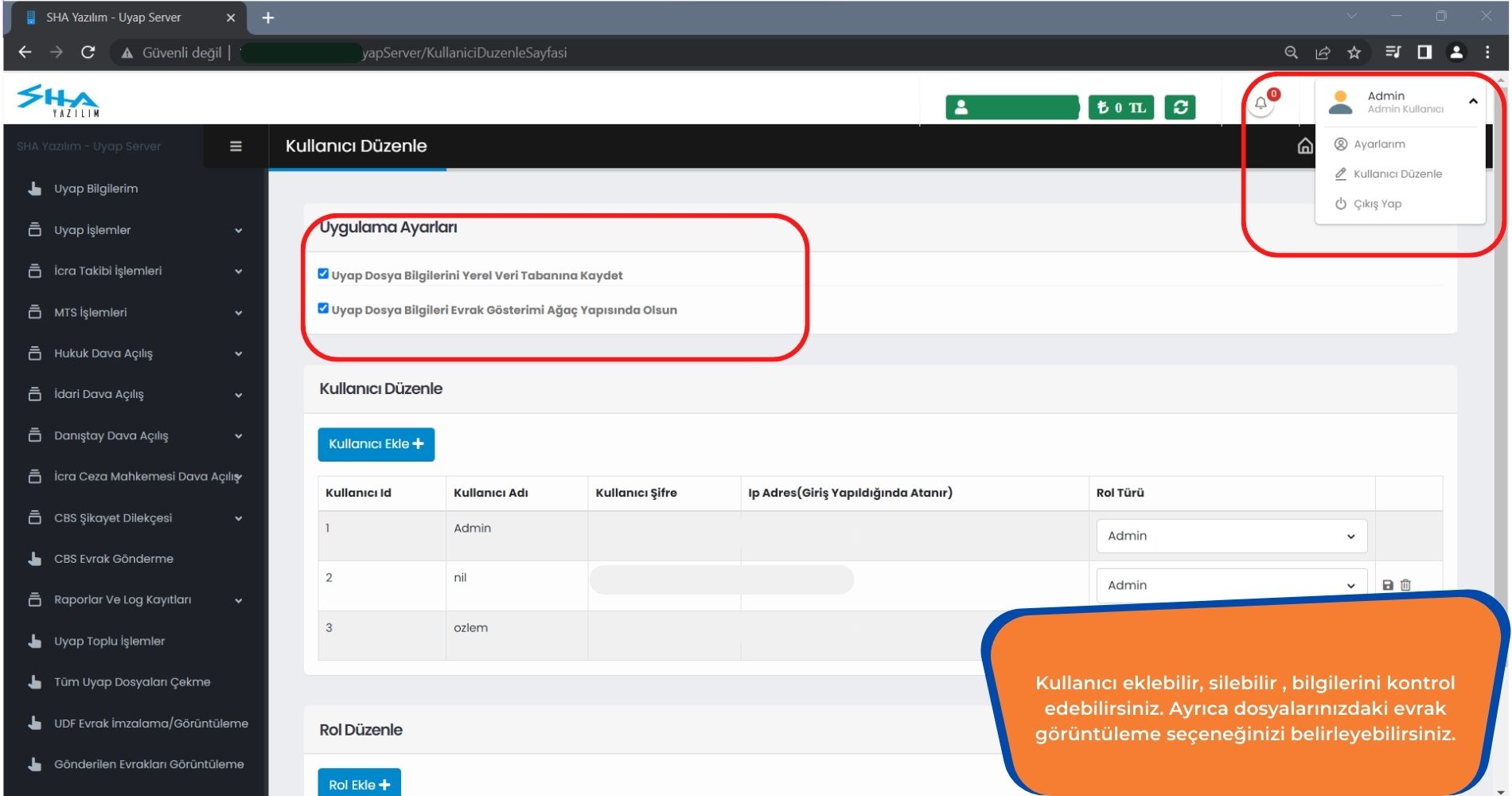The image size is (1512, 796).
Task: Toggle the hamburger sidebar menu icon
Action: pos(236,146)
